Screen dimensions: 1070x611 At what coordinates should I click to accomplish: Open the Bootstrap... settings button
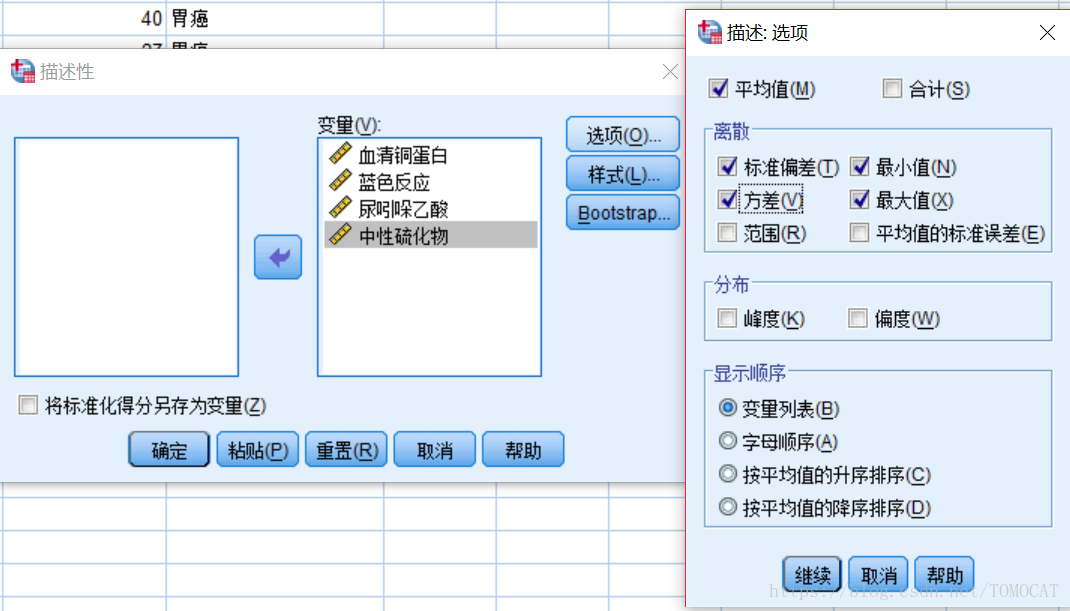tap(622, 212)
